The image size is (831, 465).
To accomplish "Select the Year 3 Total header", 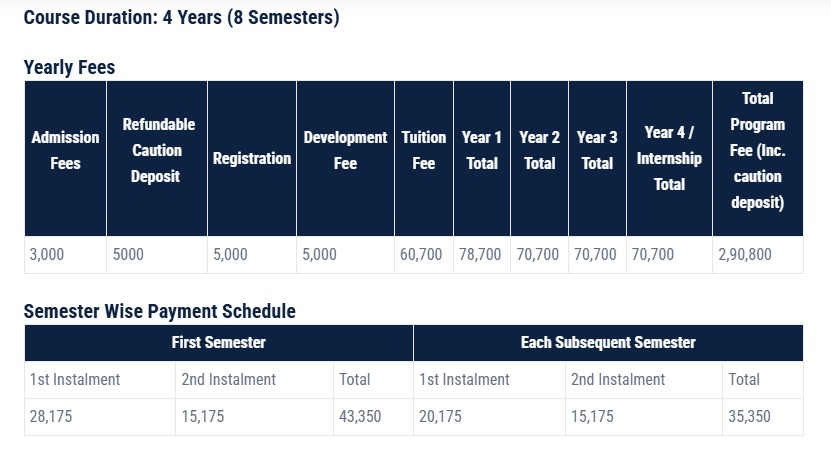I will (597, 150).
